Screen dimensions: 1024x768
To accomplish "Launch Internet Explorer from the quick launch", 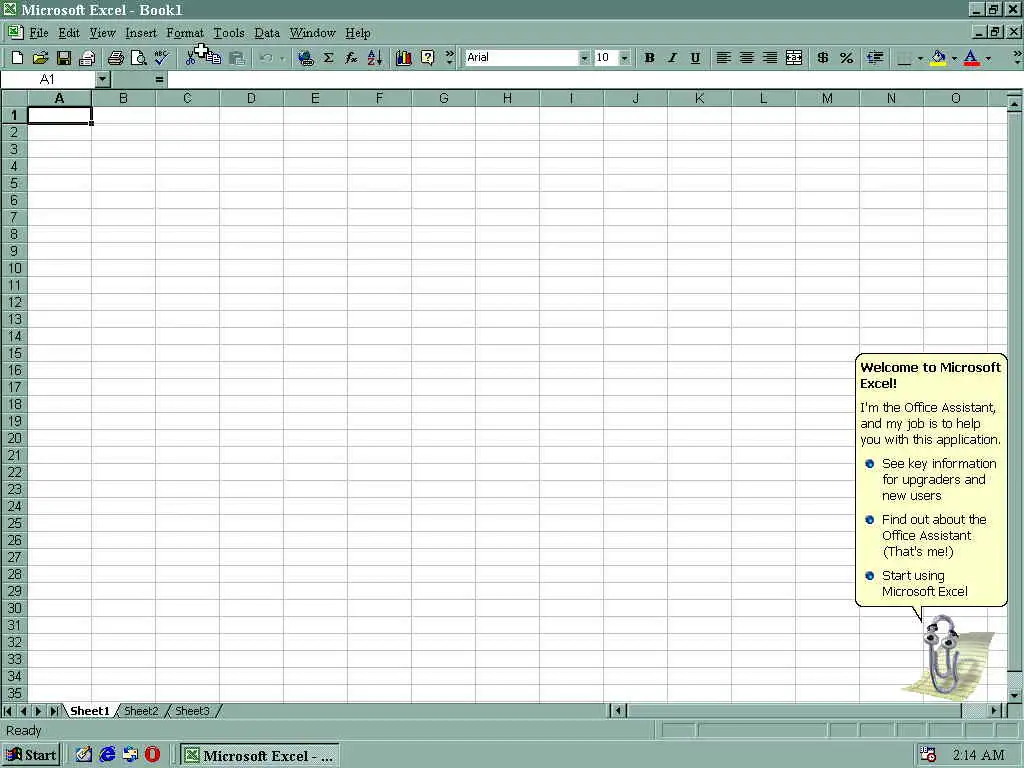I will pos(107,754).
